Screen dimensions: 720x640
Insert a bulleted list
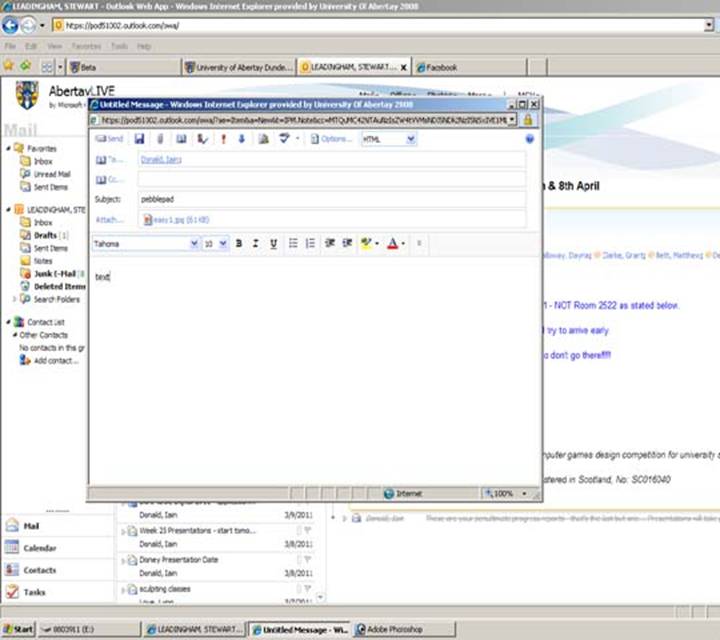tap(293, 243)
